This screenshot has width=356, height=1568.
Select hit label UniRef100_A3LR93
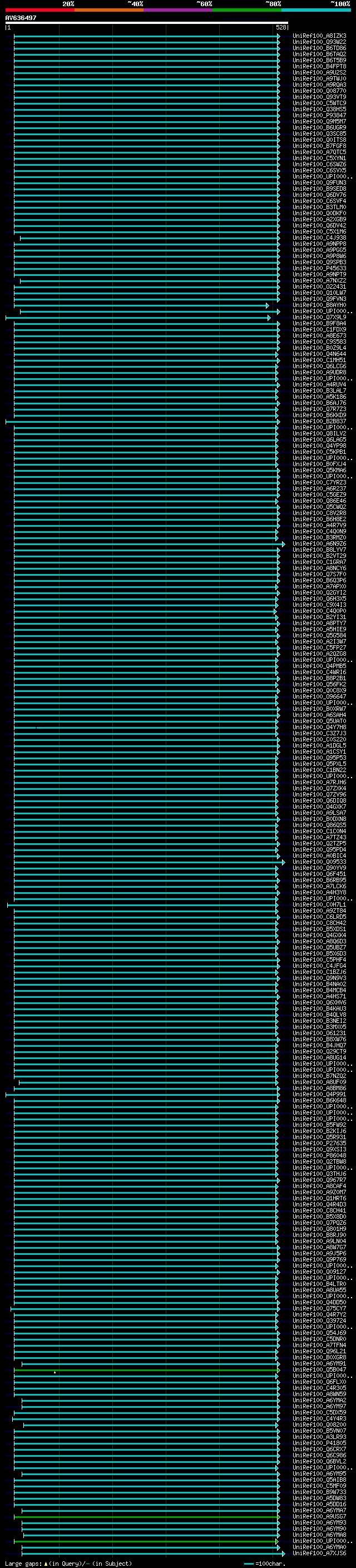pyautogui.click(x=319, y=1437)
